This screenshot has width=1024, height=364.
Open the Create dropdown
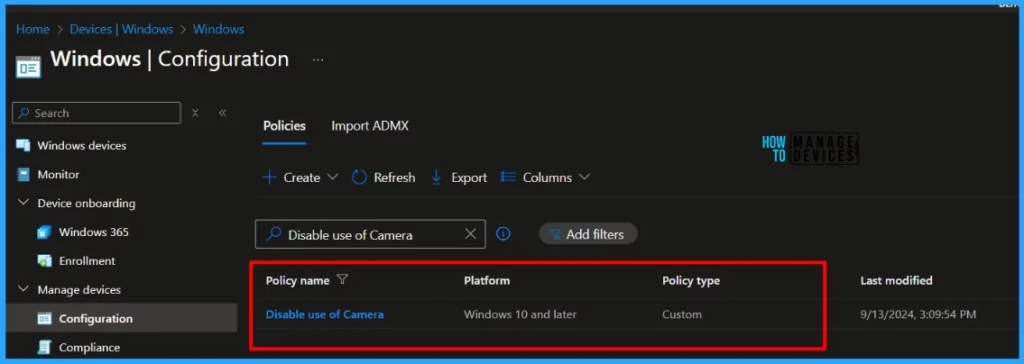300,178
